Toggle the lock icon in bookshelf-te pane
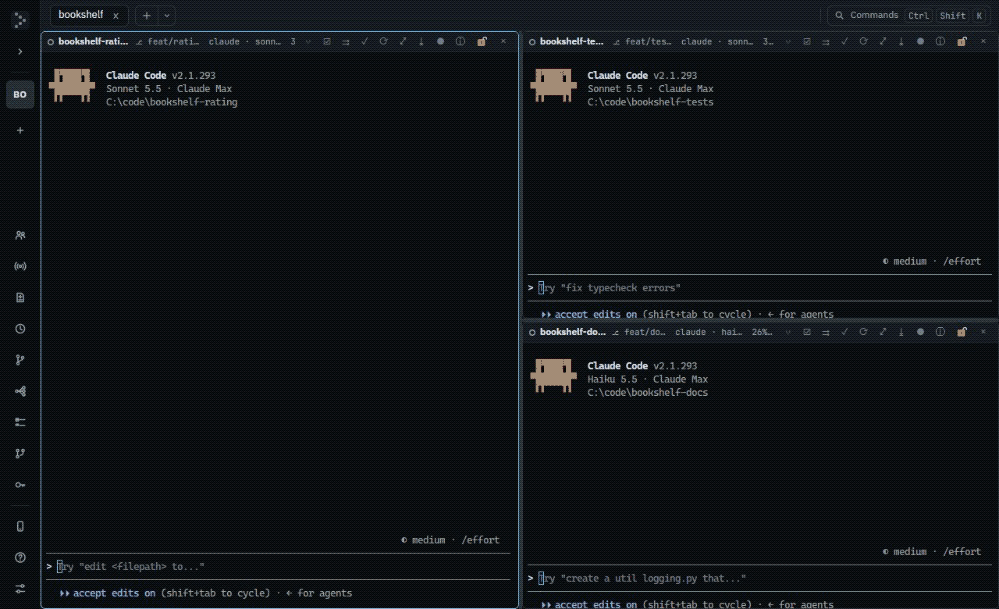 tap(961, 41)
